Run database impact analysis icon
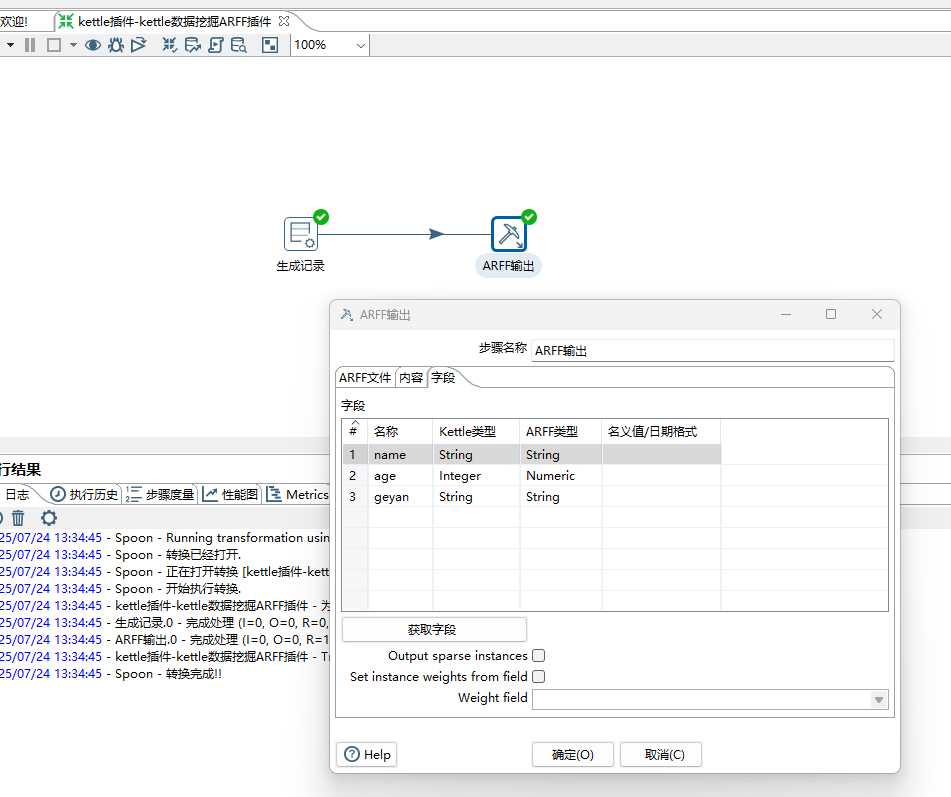 tap(193, 45)
